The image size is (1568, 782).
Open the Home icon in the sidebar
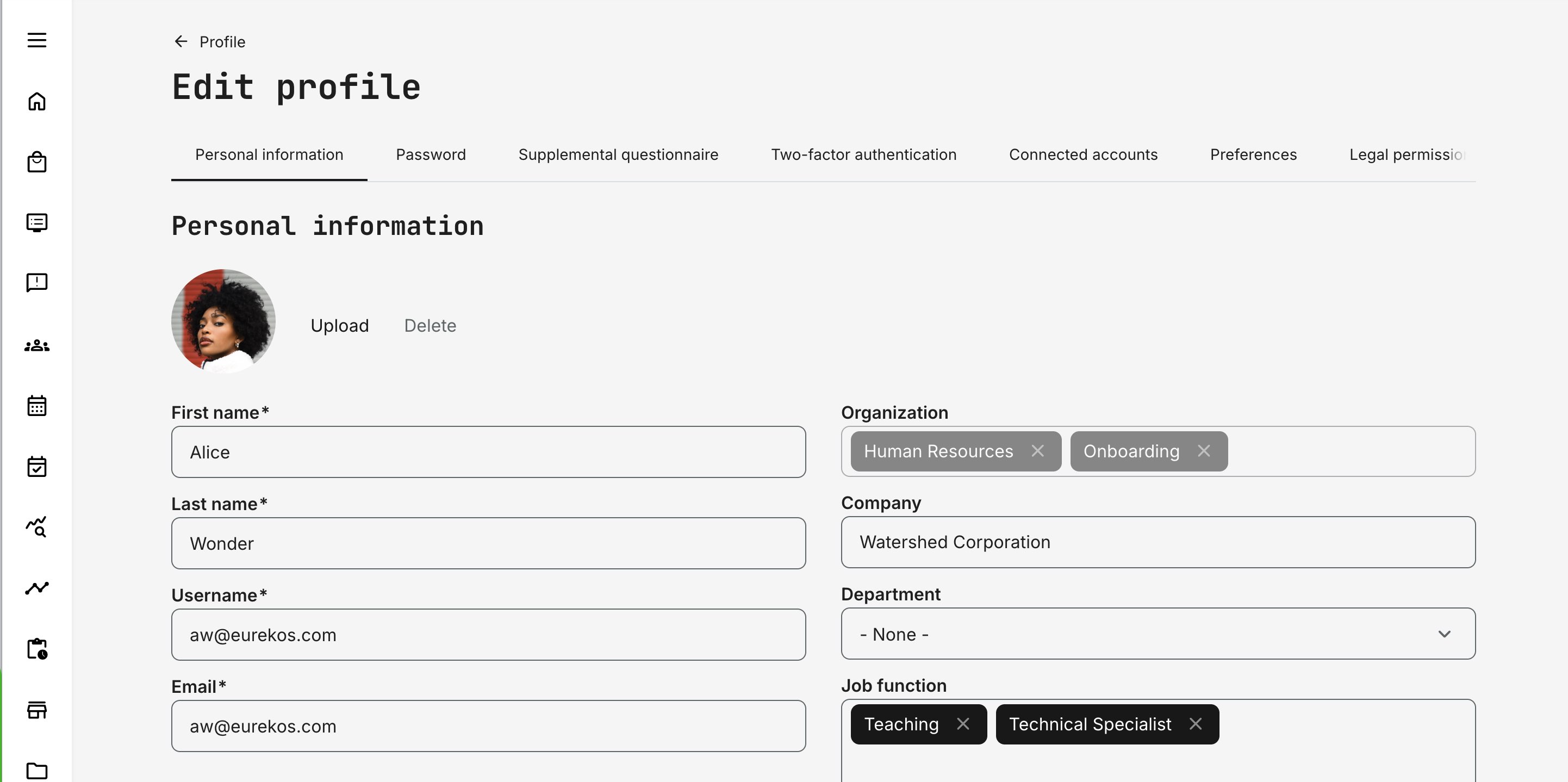click(x=37, y=101)
